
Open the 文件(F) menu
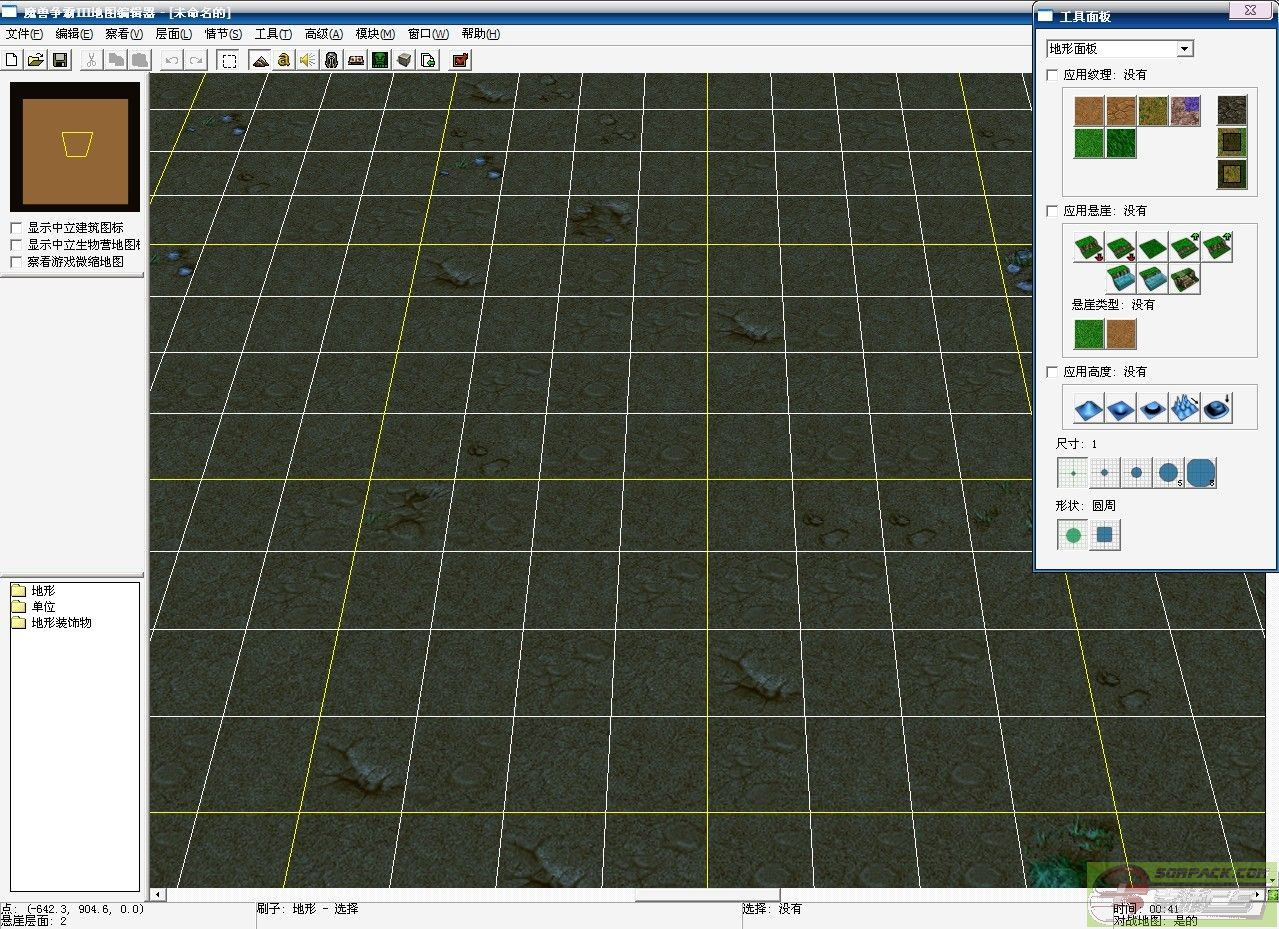(x=24, y=34)
